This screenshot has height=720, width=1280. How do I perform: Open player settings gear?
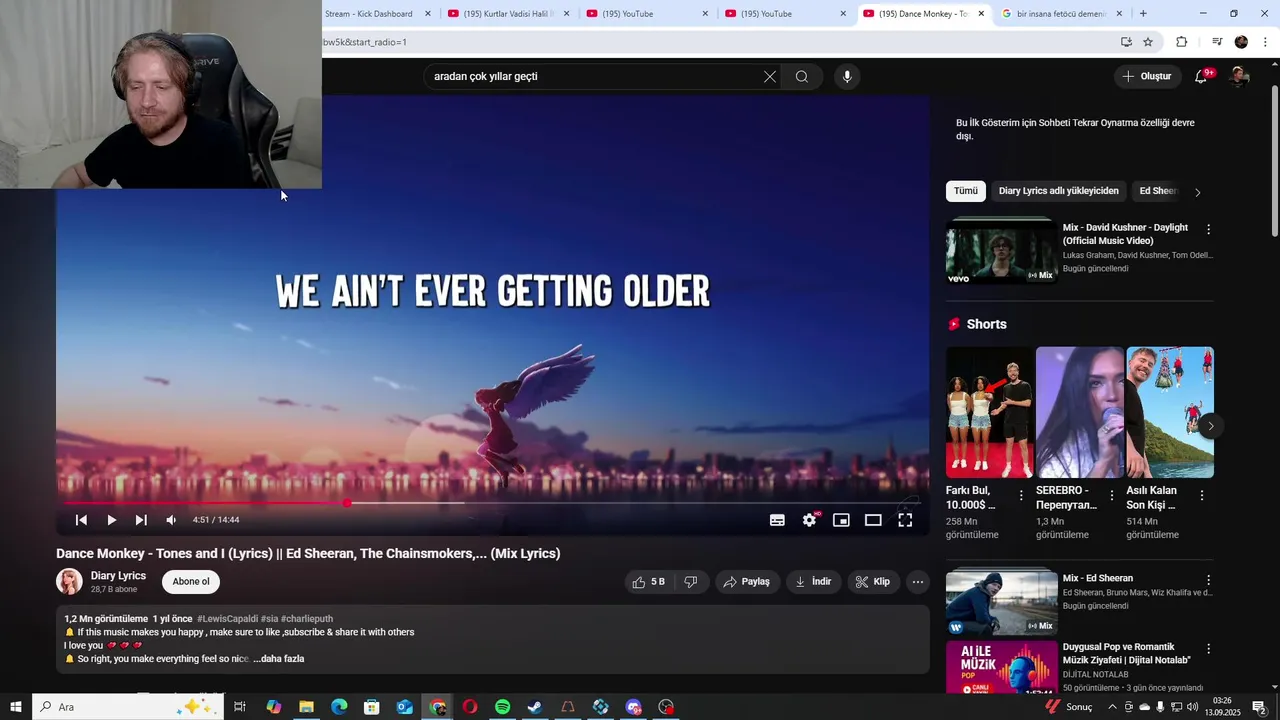809,520
